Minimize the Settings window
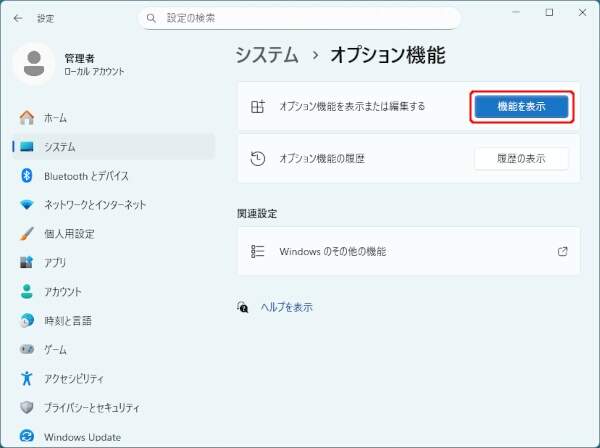Viewport: 600px width, 448px height. pos(516,12)
